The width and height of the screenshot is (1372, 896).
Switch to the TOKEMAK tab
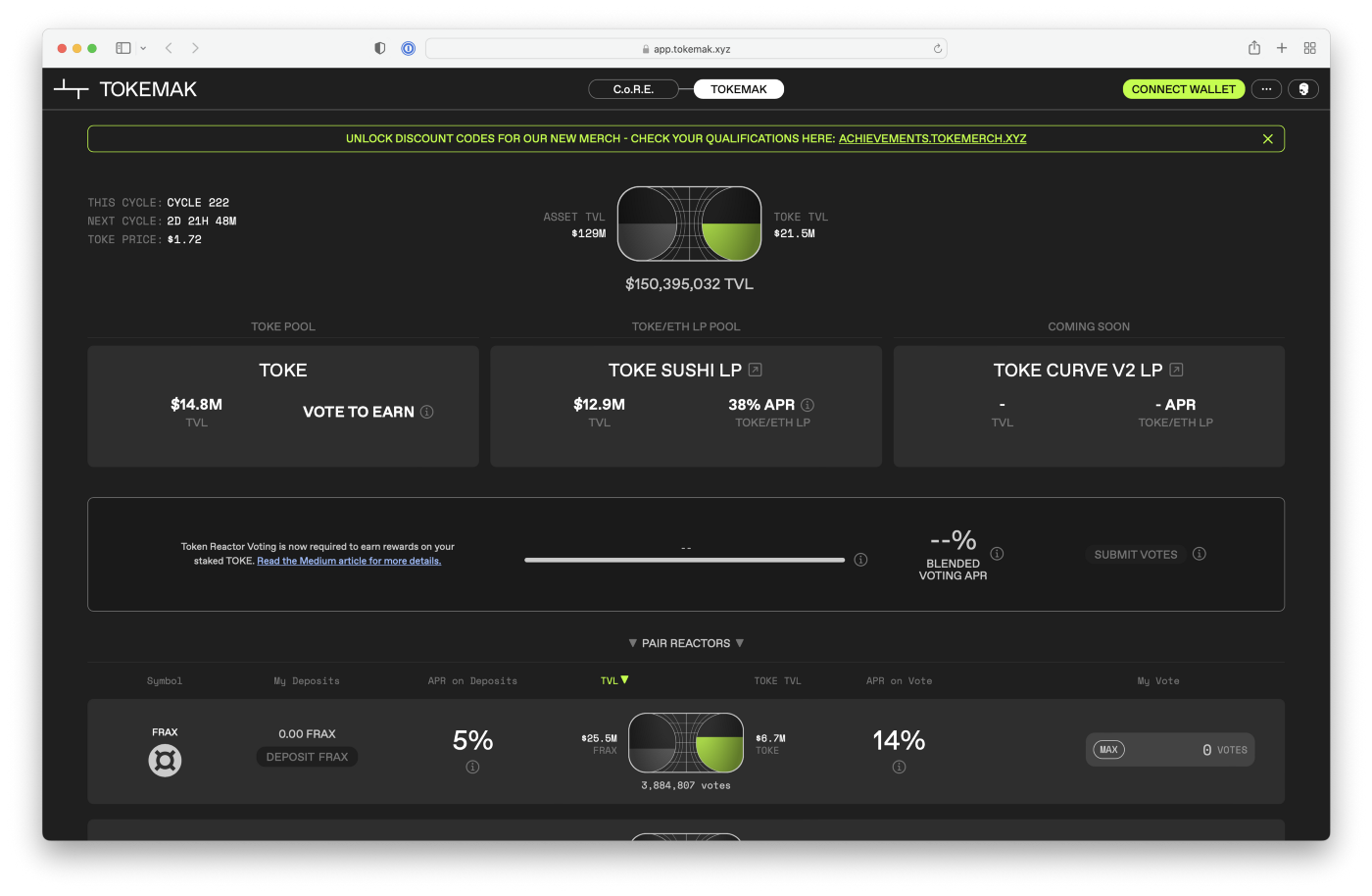point(739,89)
